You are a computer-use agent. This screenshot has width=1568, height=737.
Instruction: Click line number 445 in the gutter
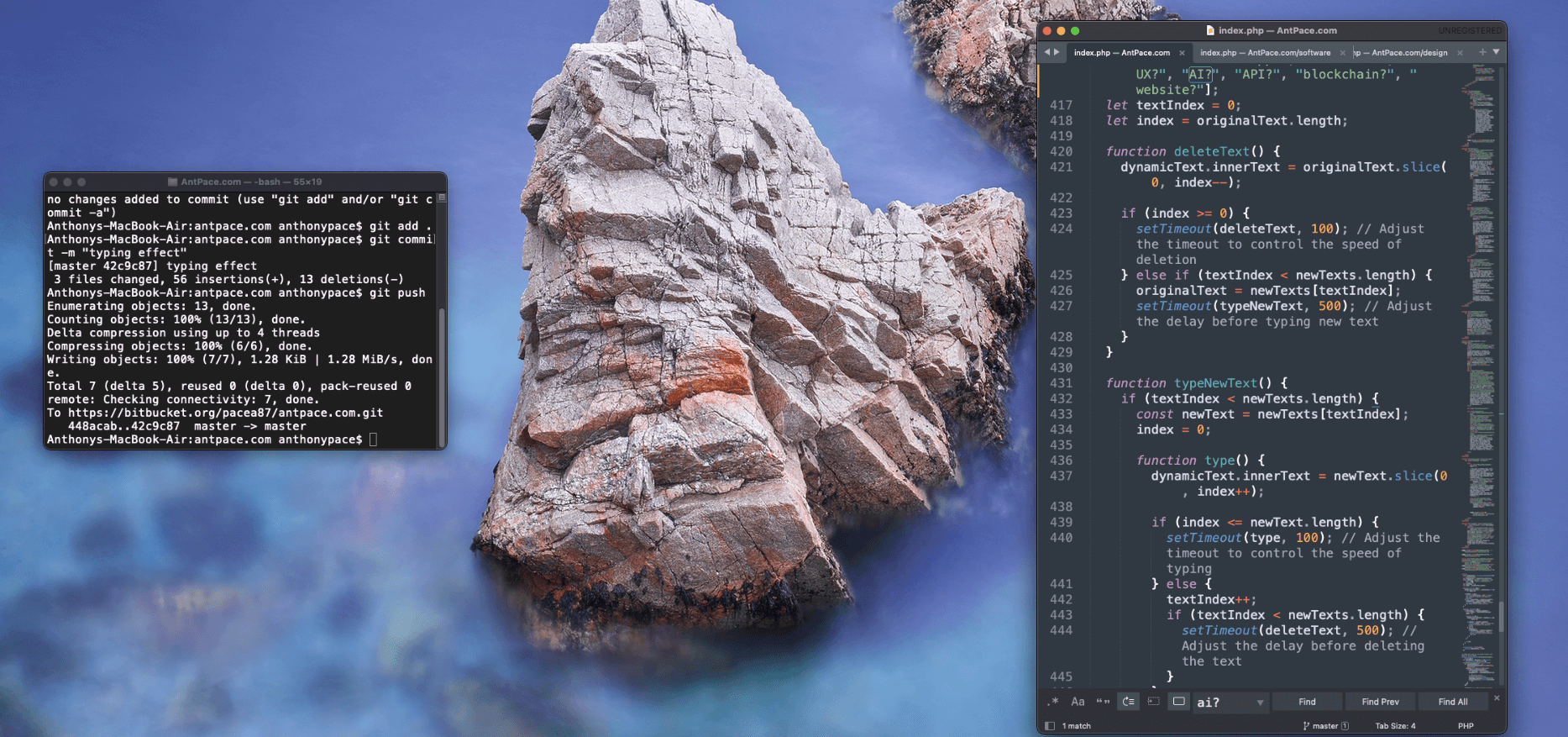pos(1061,676)
